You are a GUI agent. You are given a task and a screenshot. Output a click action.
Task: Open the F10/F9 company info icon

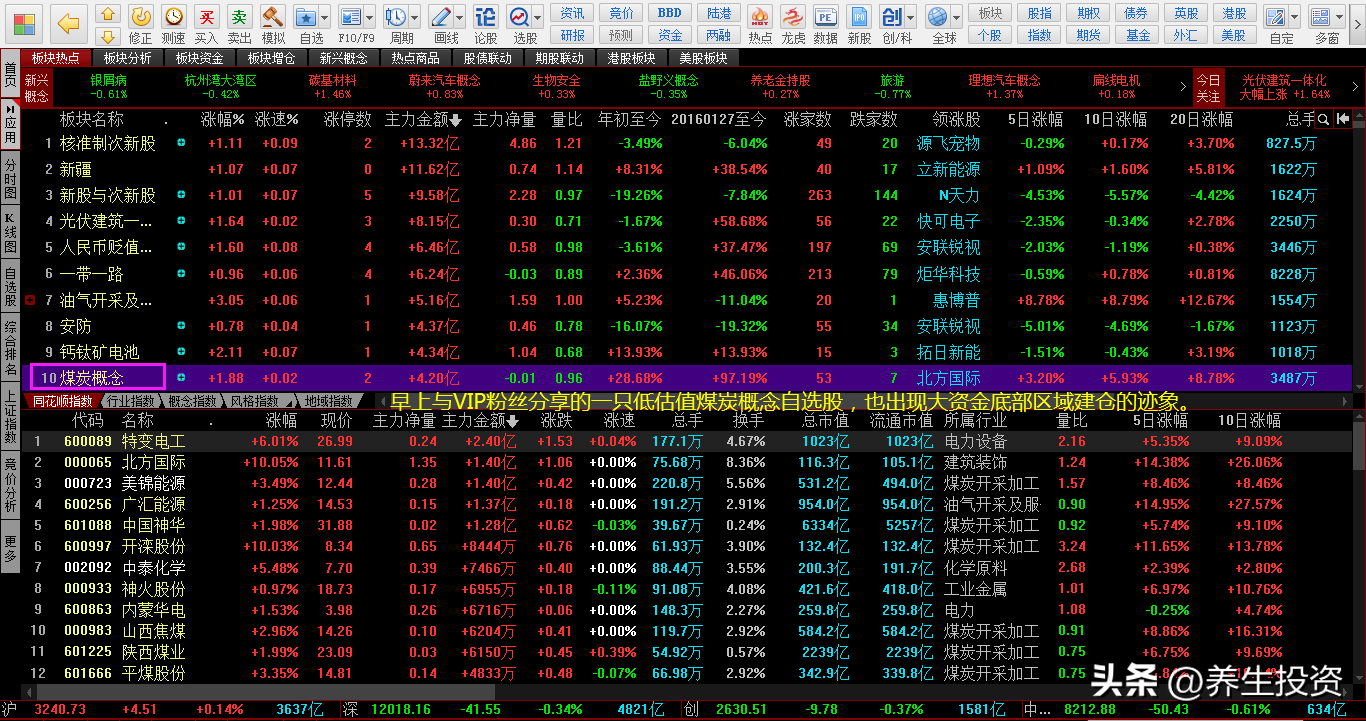(x=349, y=17)
